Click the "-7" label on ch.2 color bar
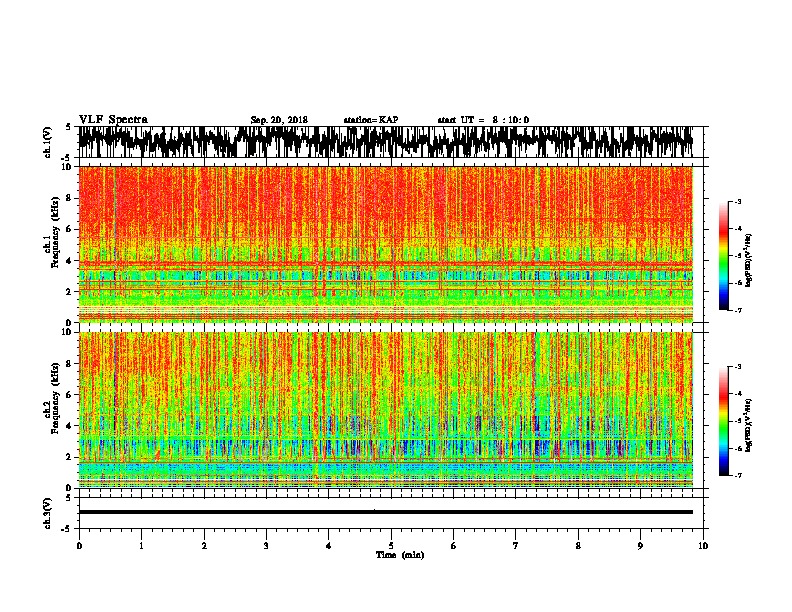The height and width of the screenshot is (612, 792). tap(737, 475)
